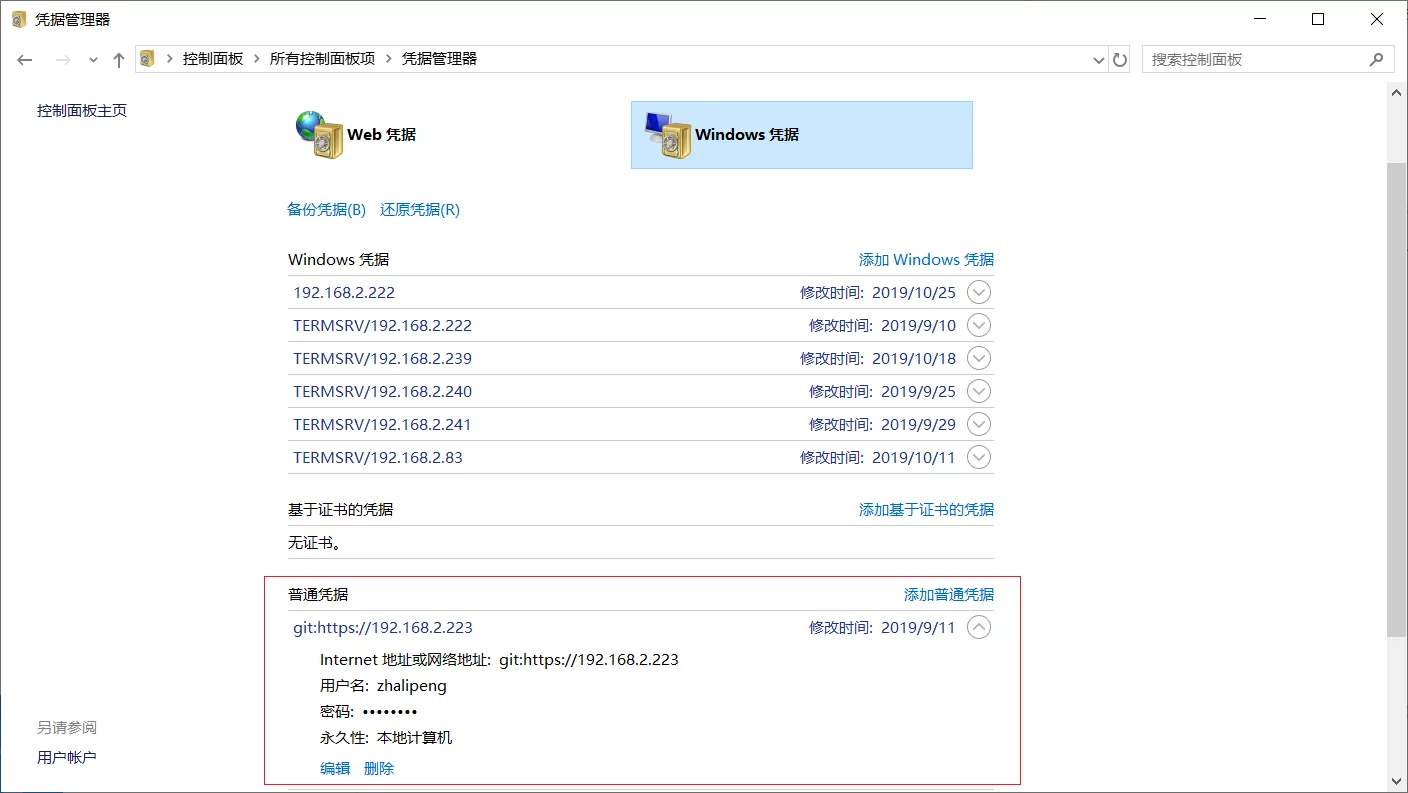Screen dimensions: 1408x793
Task: Select 控制面板 in the breadcrumb path
Action: [212, 59]
